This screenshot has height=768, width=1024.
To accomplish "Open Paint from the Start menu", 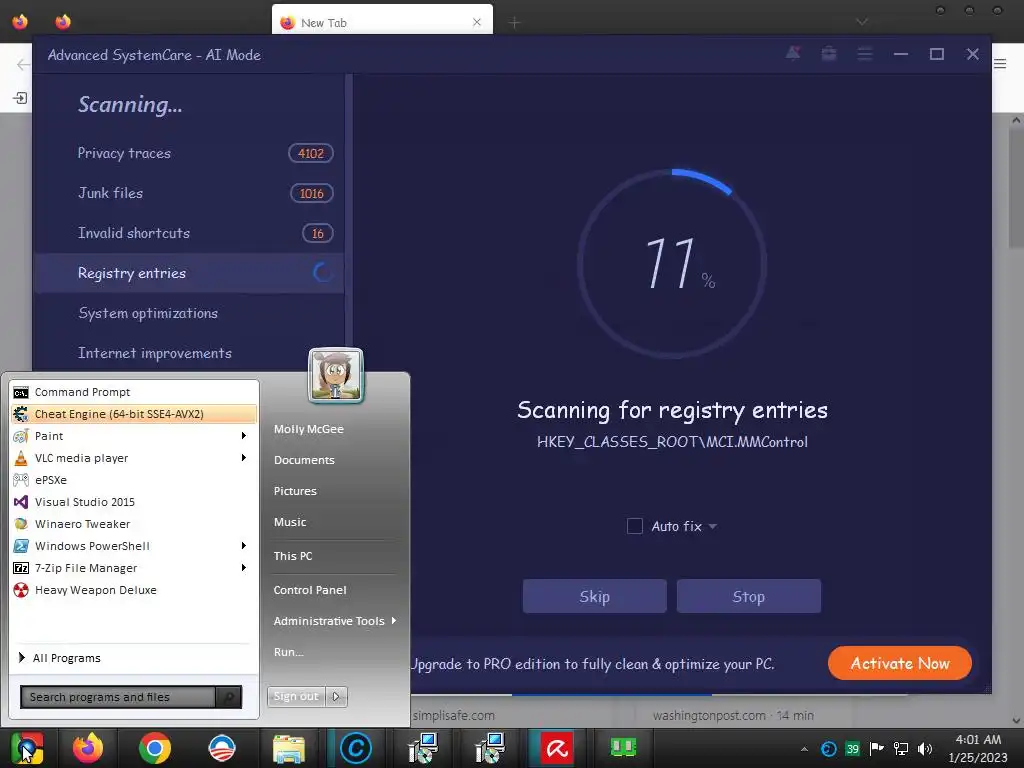I will pos(134,436).
